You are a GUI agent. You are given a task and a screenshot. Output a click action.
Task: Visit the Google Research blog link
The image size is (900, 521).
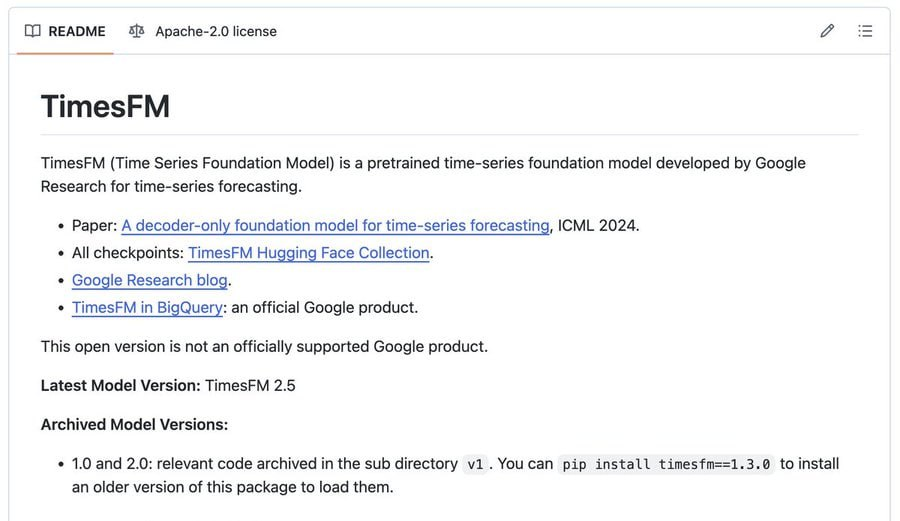[x=150, y=280]
